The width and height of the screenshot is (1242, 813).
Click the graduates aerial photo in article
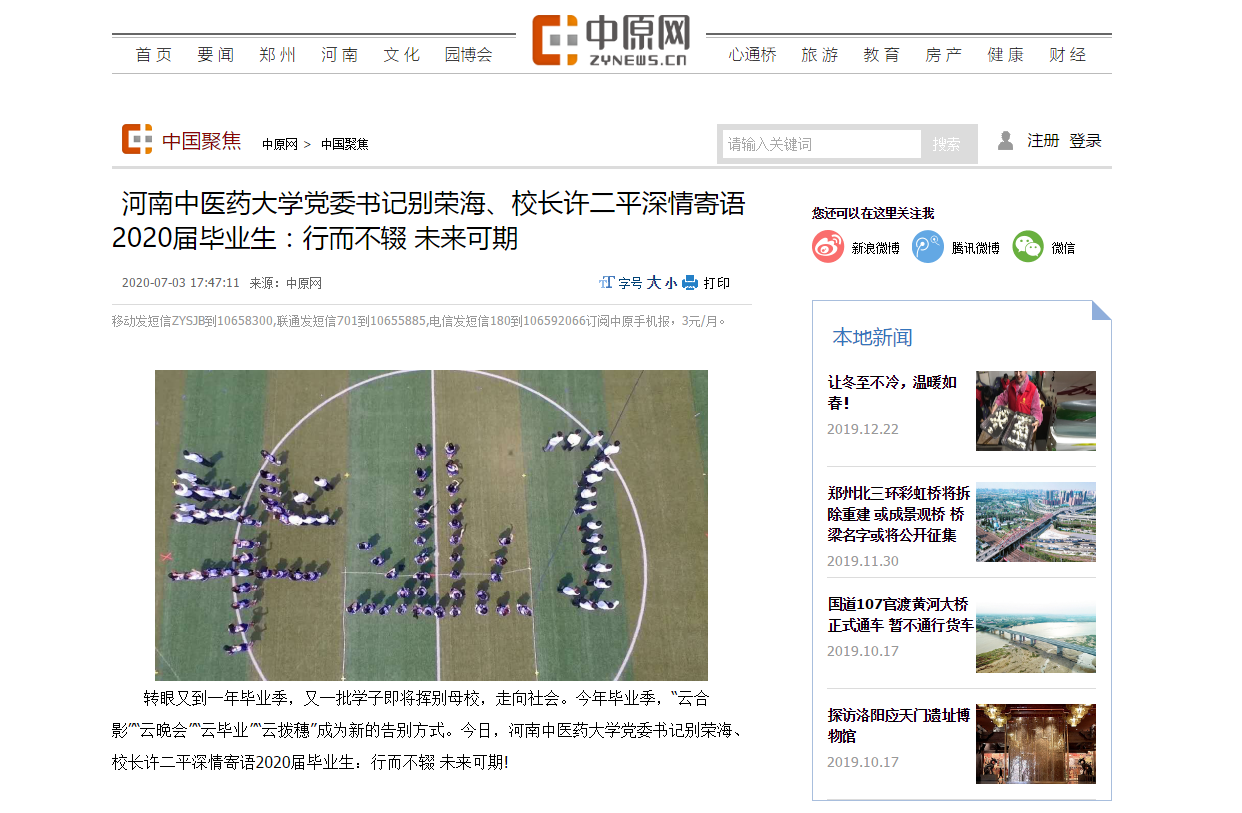tap(431, 525)
